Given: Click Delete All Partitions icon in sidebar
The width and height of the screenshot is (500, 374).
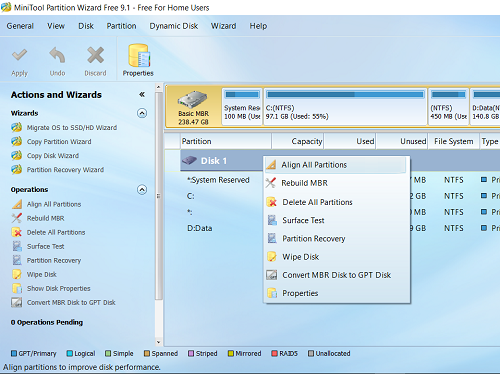Looking at the screenshot, I should pyautogui.click(x=17, y=232).
